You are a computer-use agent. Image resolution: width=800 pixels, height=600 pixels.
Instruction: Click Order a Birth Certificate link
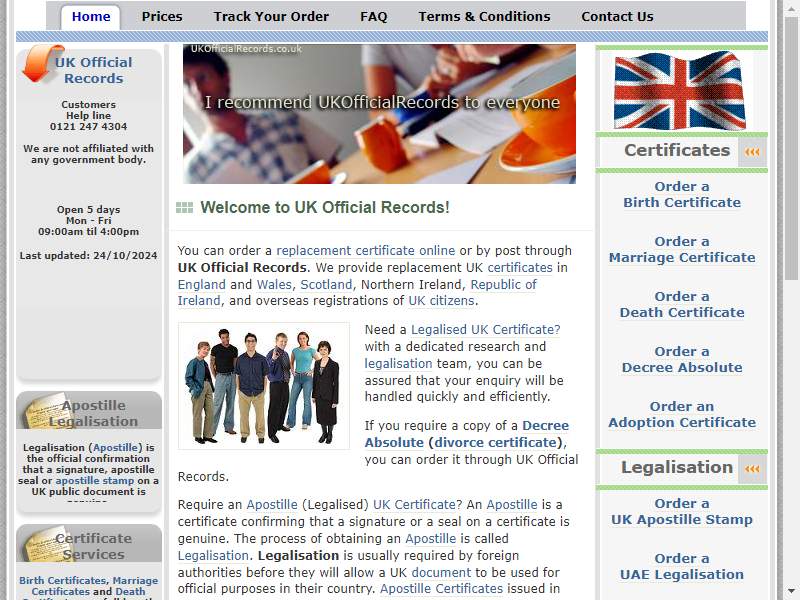tap(682, 194)
